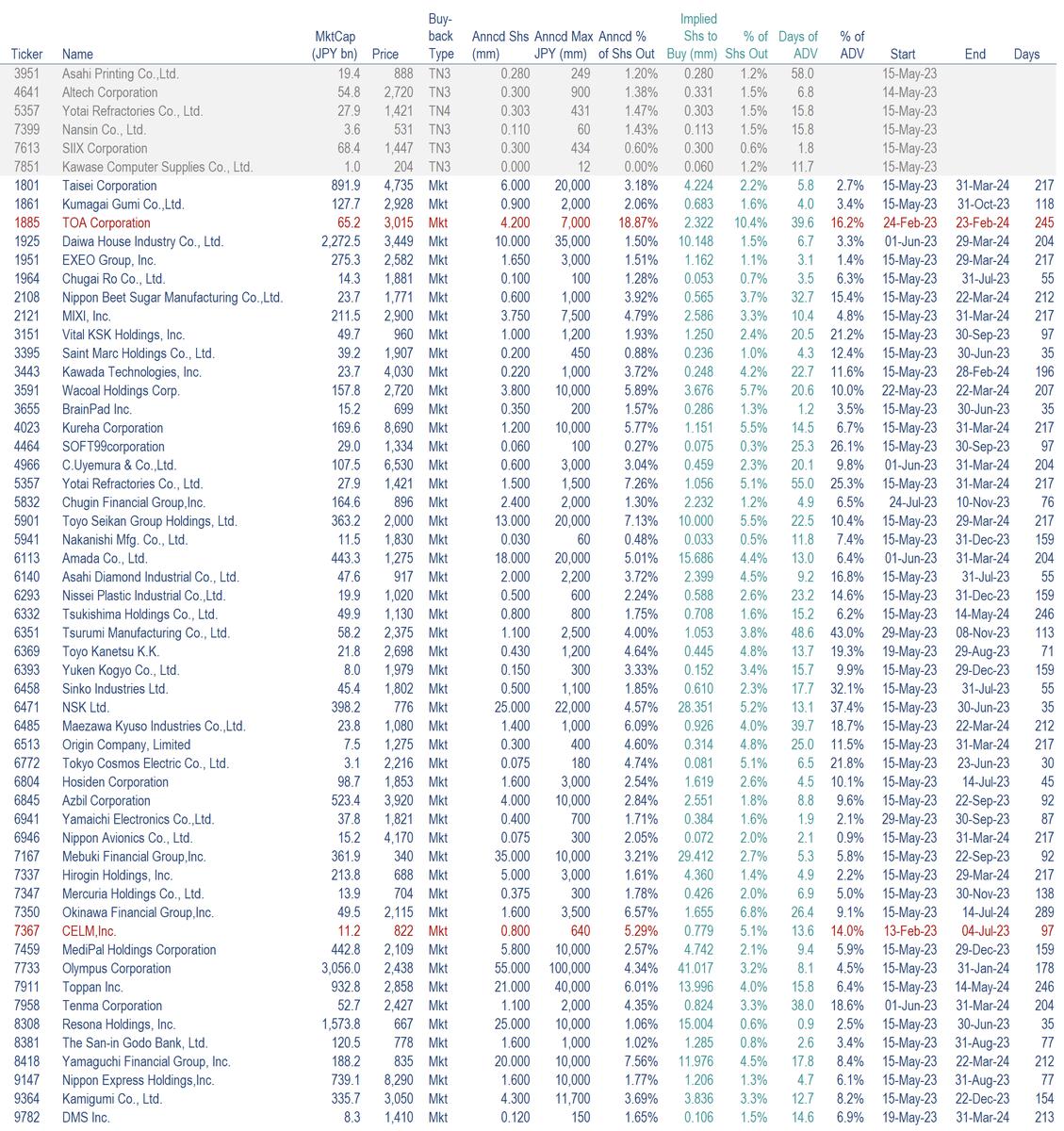Select Asahi Printing Co.,Ltd. name cell
1064x1131 pixels.
click(x=121, y=74)
